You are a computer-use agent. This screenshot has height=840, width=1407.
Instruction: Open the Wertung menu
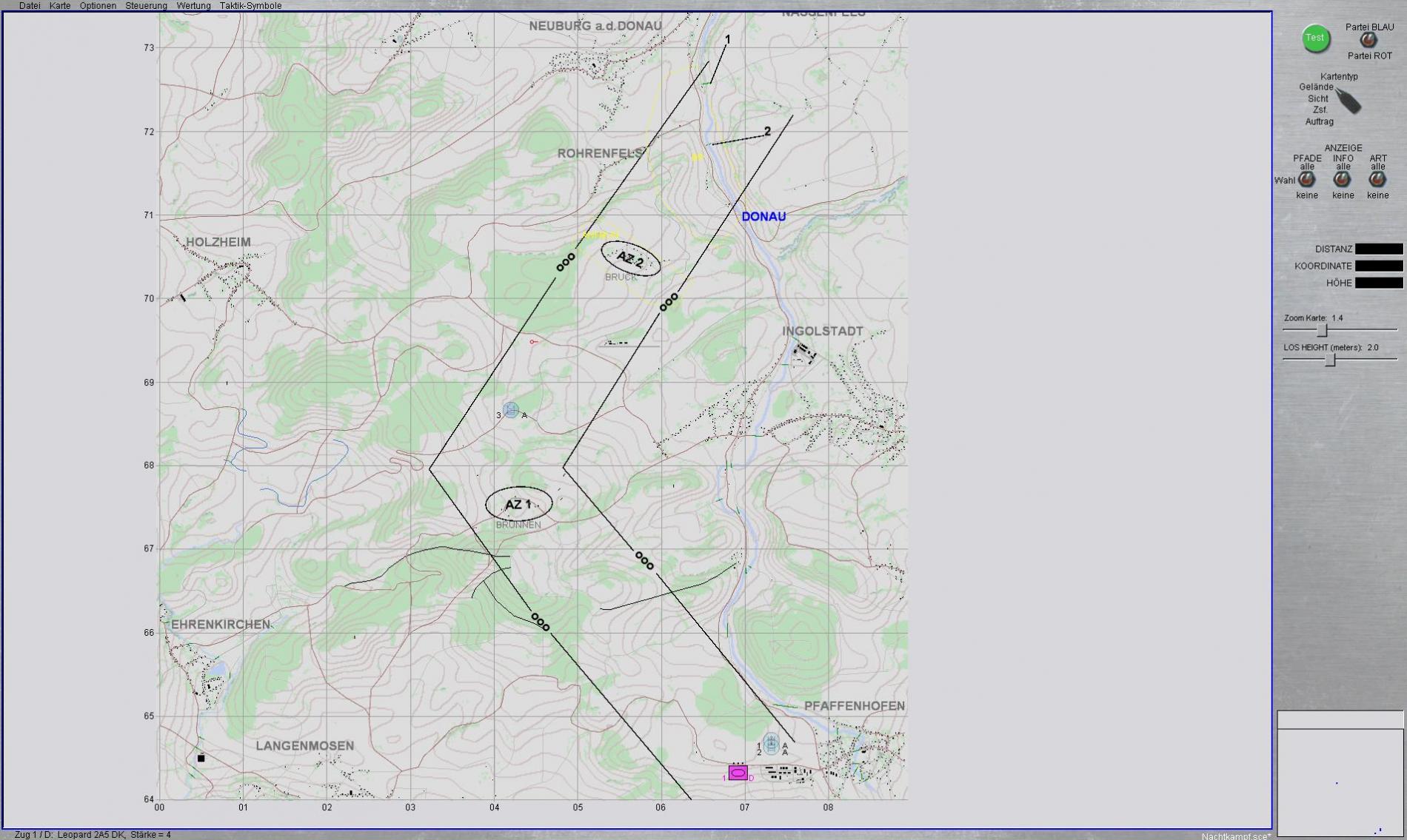[x=193, y=6]
